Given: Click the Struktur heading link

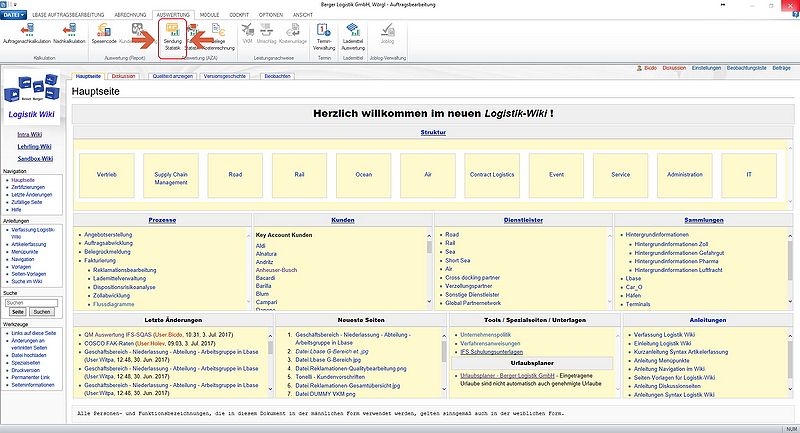Looking at the screenshot, I should coord(433,132).
